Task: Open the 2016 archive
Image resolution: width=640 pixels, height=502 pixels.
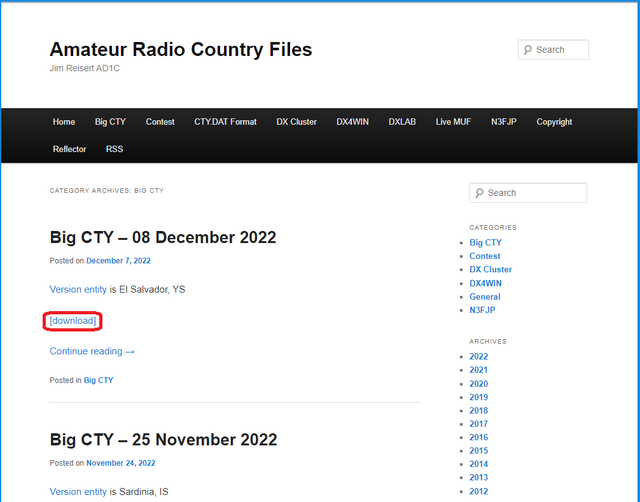Action: [x=478, y=437]
